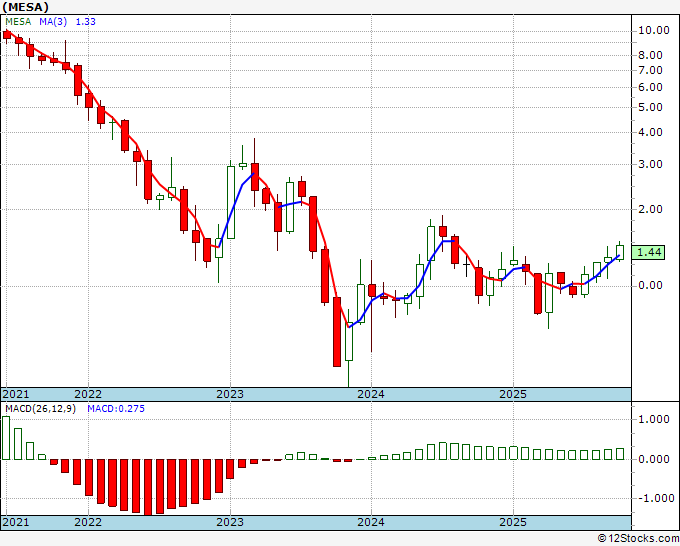Image resolution: width=680 pixels, height=546 pixels.
Task: Click the 1.33 moving average value
Action: (x=85, y=22)
